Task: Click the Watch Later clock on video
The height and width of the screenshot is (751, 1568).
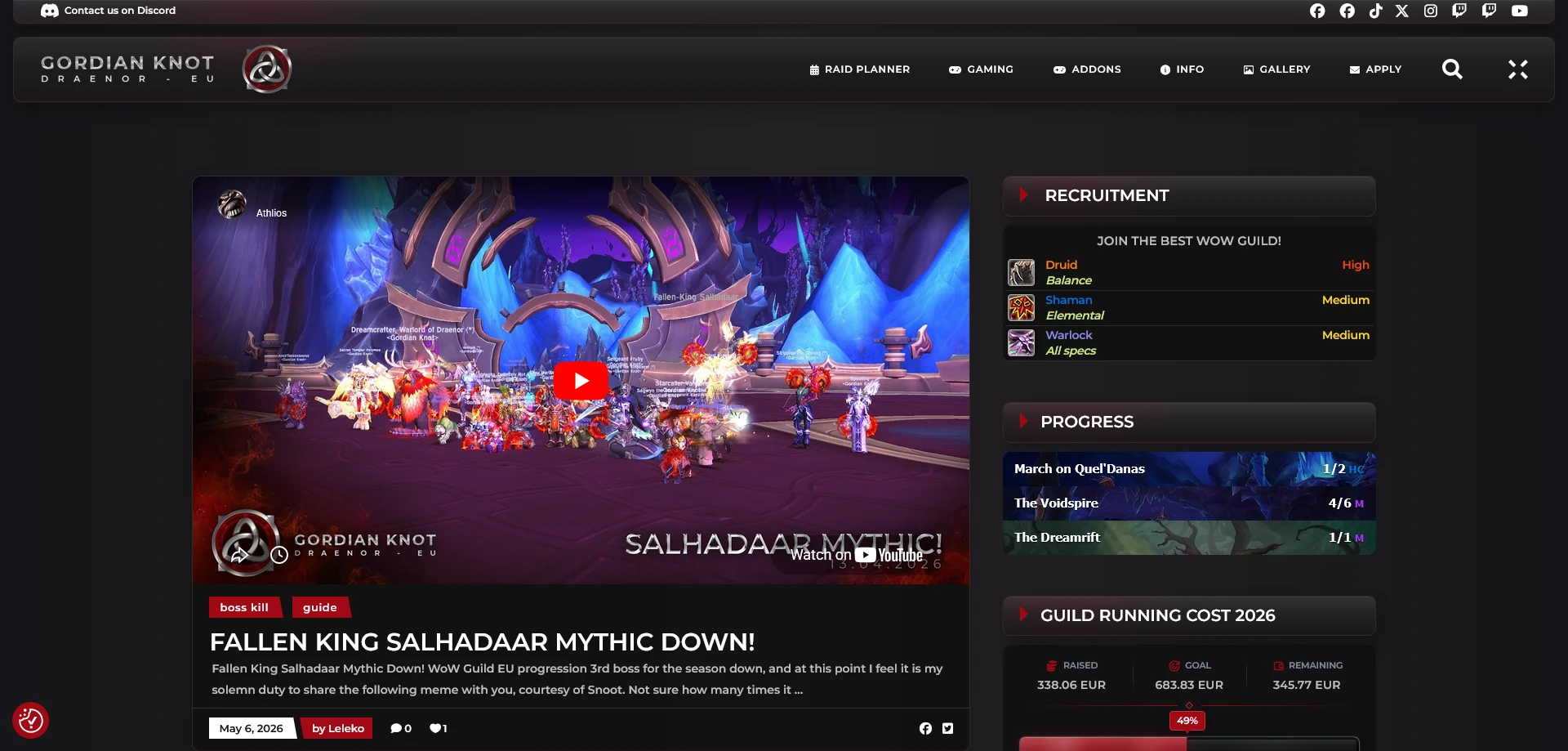Action: 279,555
